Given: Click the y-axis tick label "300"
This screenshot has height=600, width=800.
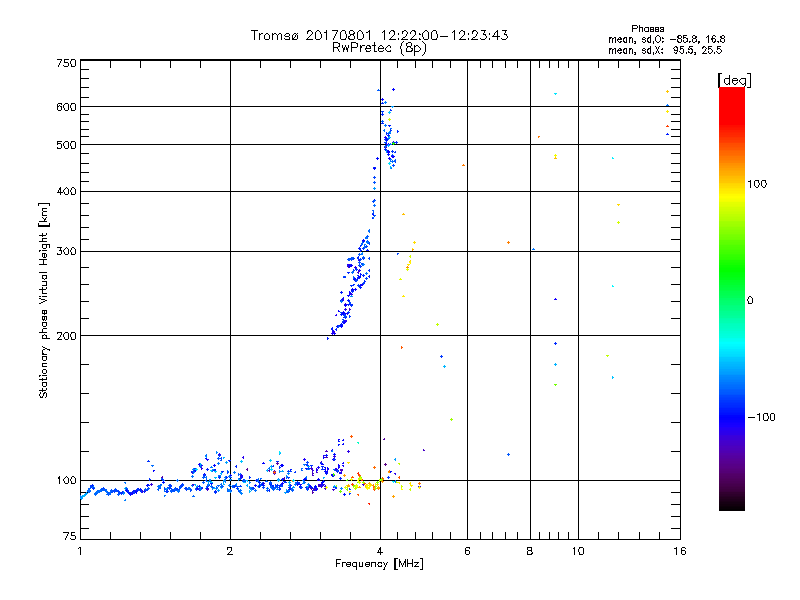Looking at the screenshot, I should [x=66, y=252].
